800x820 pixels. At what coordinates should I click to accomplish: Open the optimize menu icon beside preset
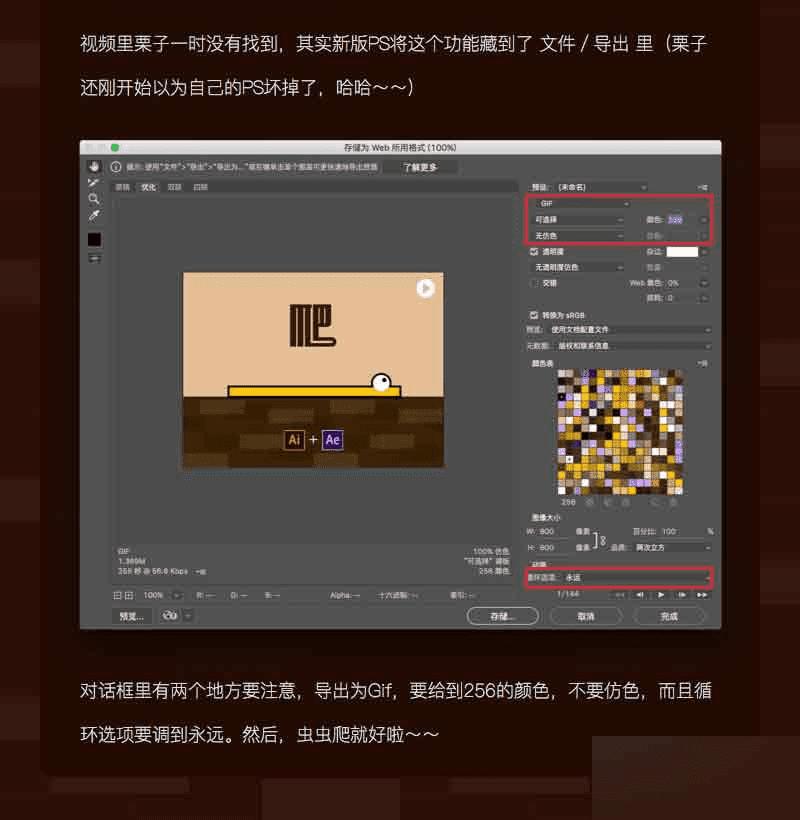point(703,187)
